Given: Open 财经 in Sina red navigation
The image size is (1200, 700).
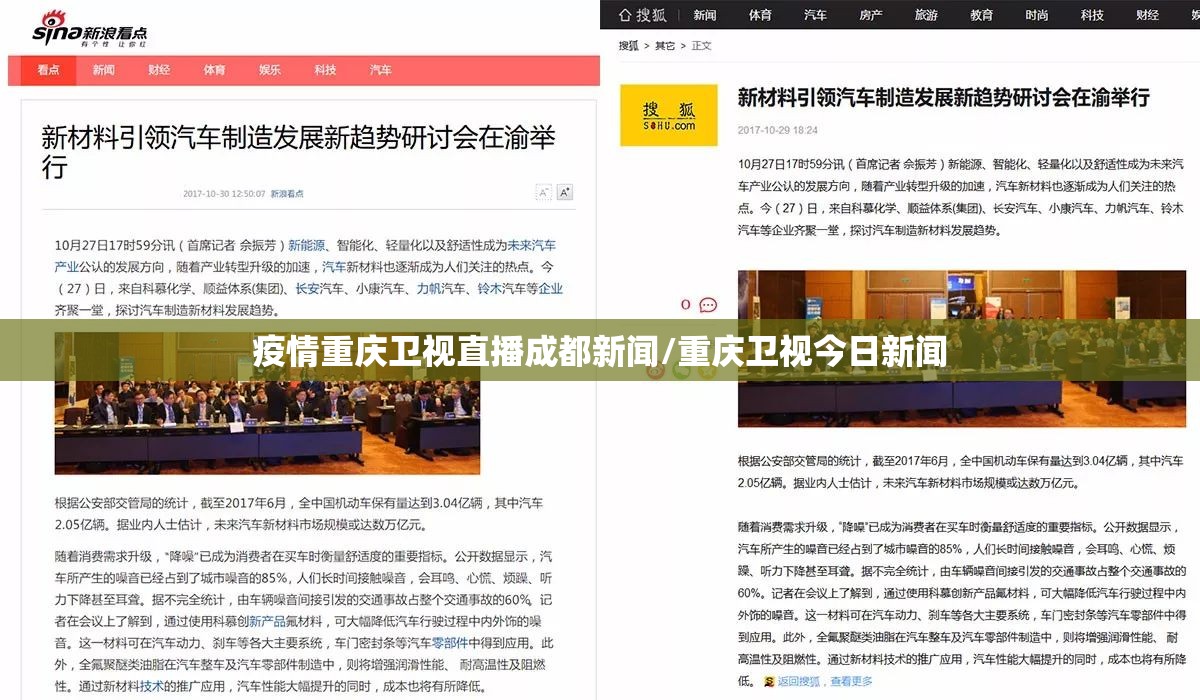Looking at the screenshot, I should coord(159,70).
